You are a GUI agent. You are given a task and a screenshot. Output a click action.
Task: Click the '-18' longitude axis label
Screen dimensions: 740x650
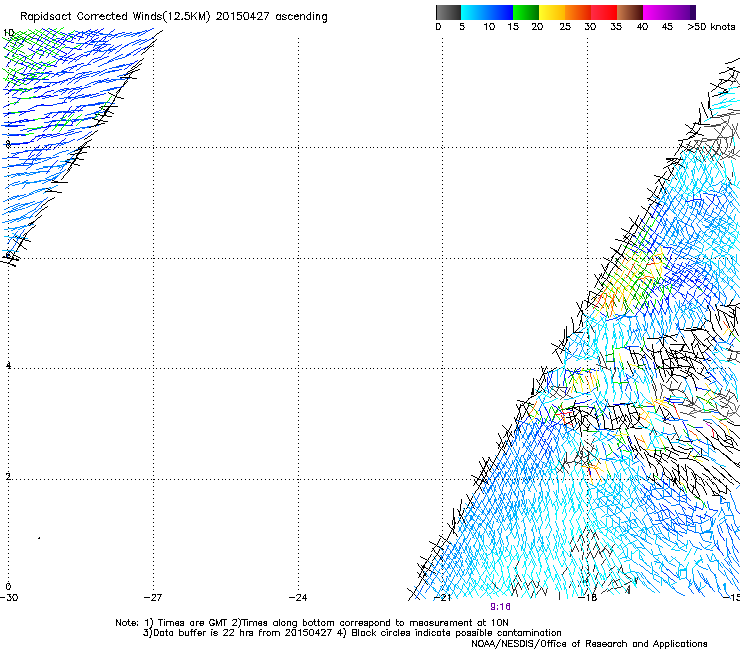(x=588, y=598)
